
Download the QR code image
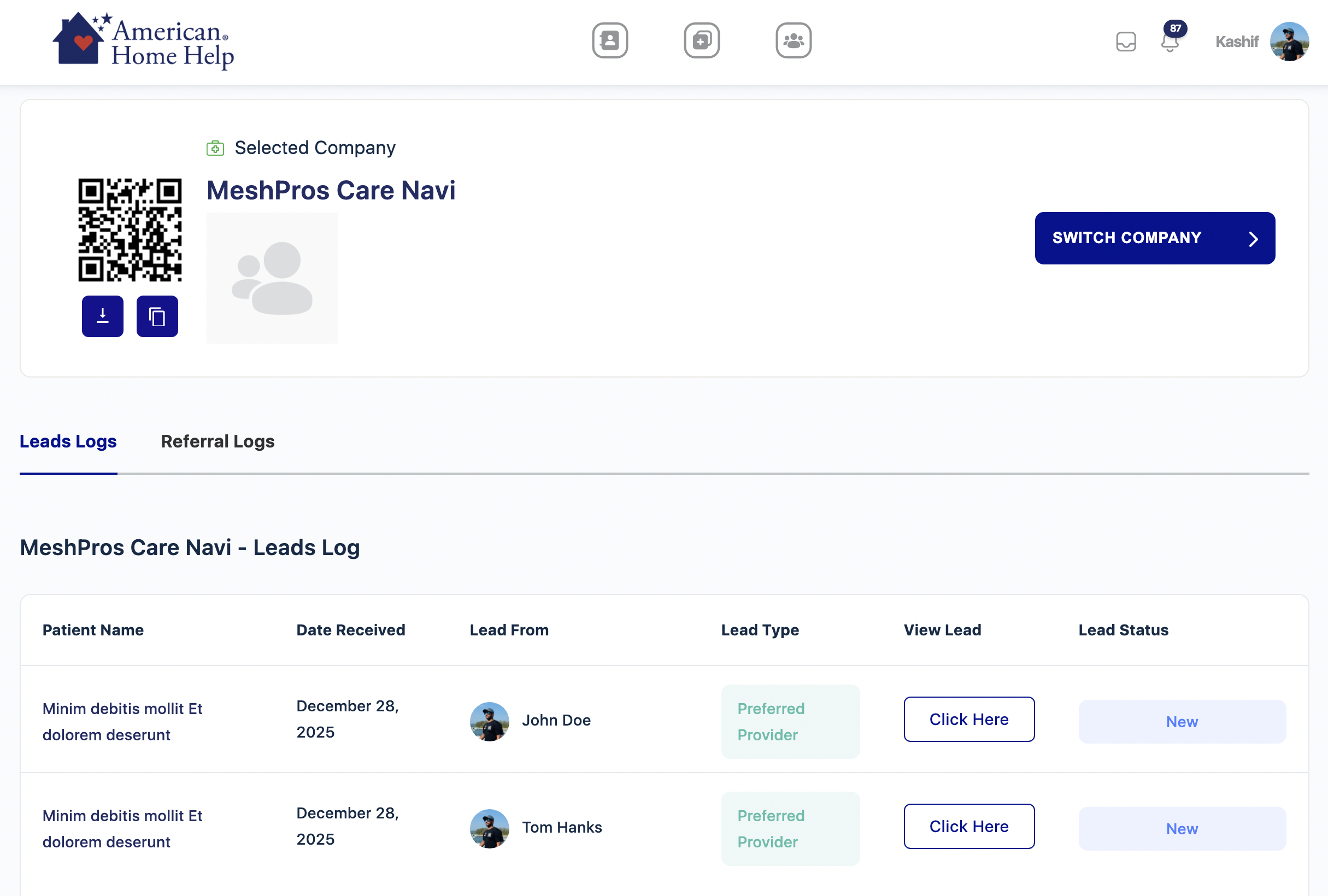102,316
